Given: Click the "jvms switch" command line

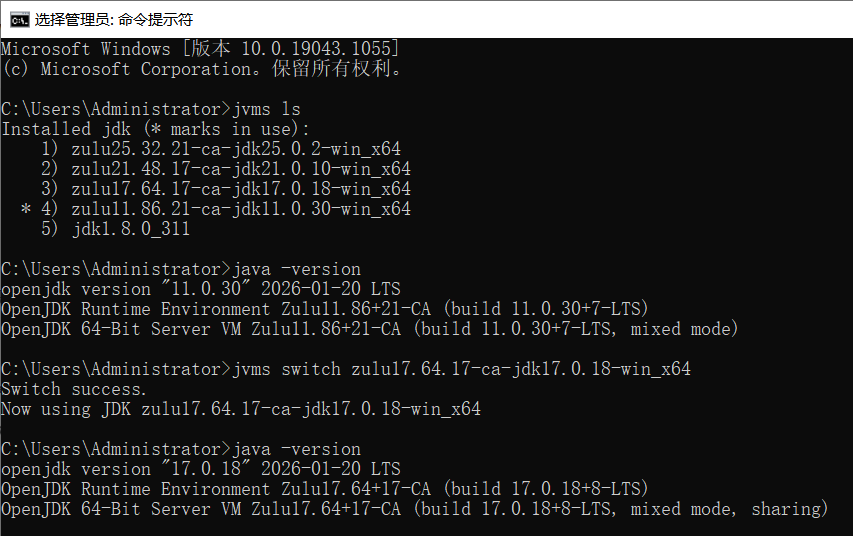Looking at the screenshot, I should pos(460,369).
